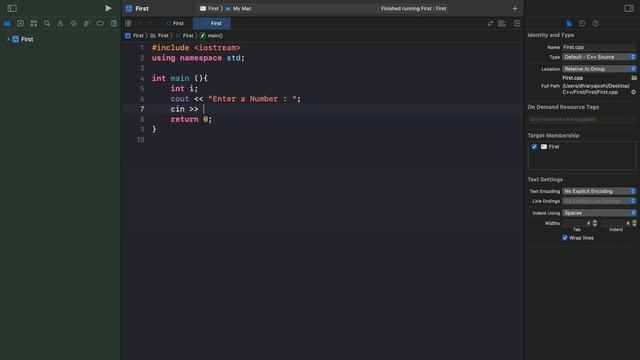
Task: Adjust Indent width stepper
Action: pos(634,223)
